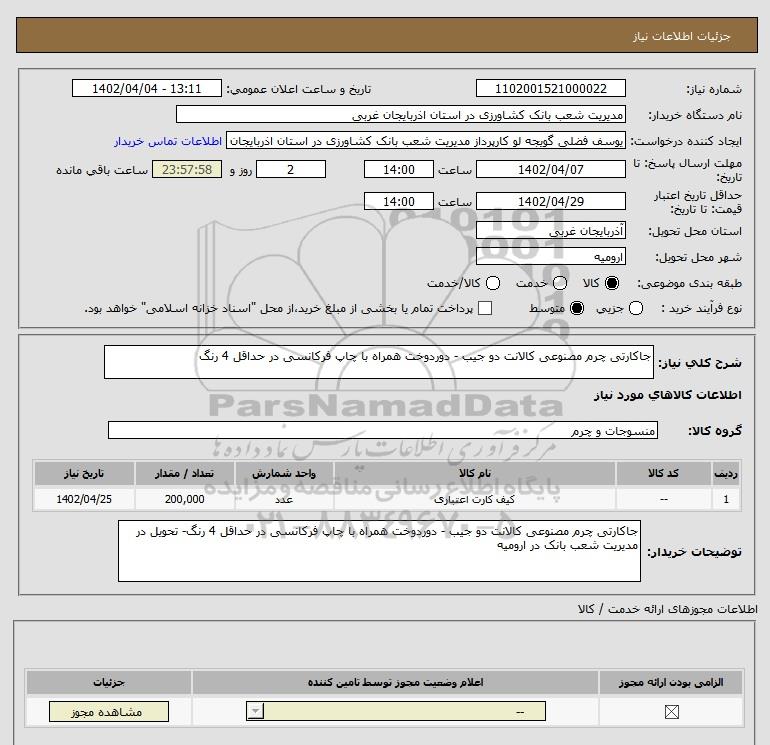Click the 'نام کالا' column header
The width and height of the screenshot is (770, 745).
point(474,473)
